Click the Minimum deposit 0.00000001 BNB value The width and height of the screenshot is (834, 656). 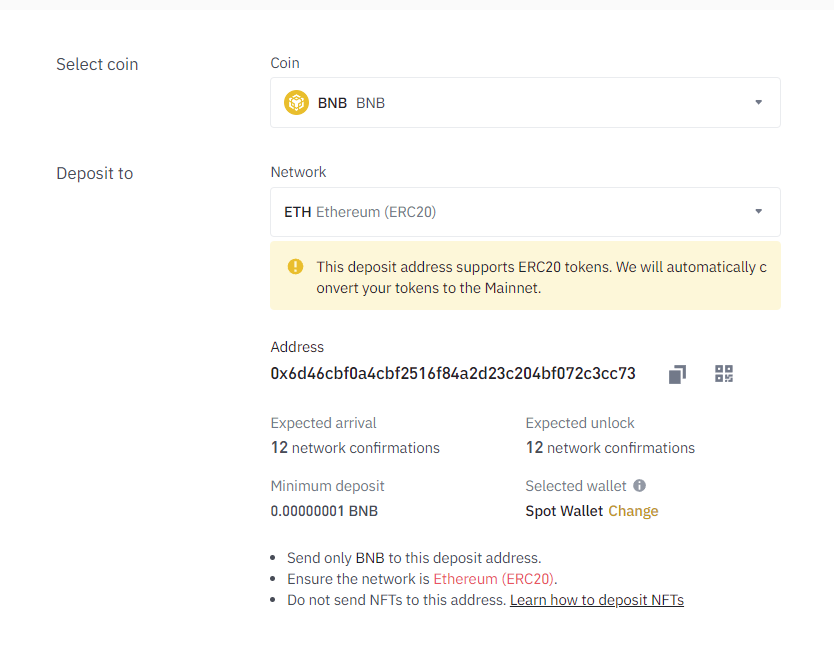coord(324,511)
